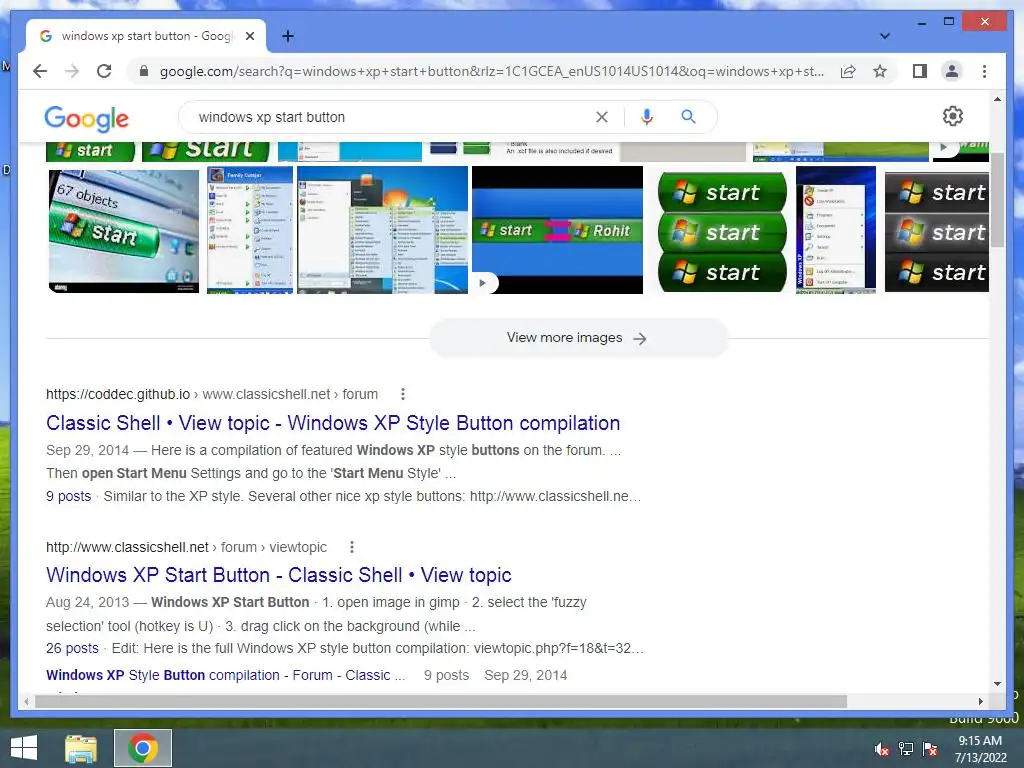Click the www.classicshell.net forum viewtopic breadcrumb
Viewport: 1024px width, 768px height.
186,547
